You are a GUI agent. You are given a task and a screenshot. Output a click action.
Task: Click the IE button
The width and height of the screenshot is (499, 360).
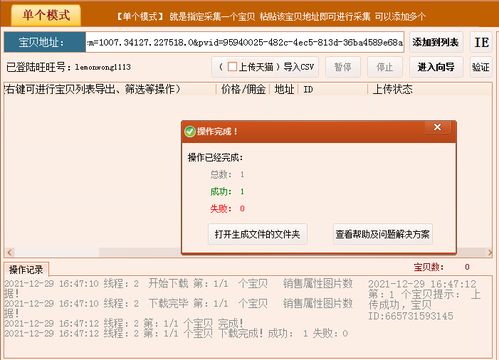[481, 42]
